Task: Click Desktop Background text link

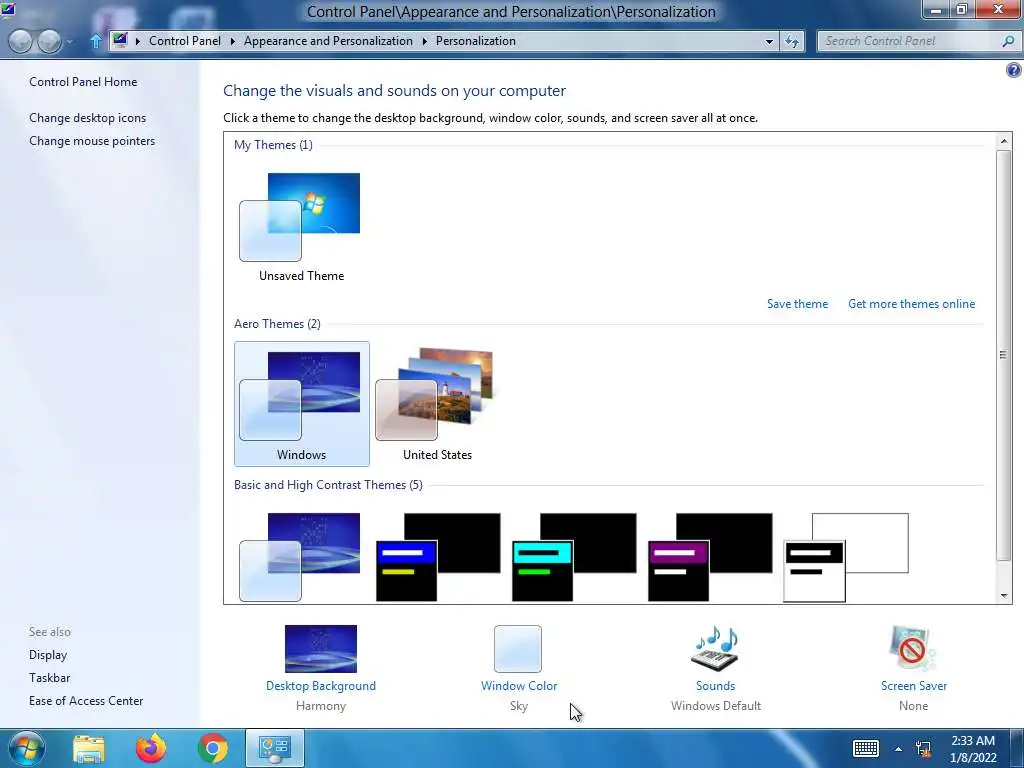Action: [x=321, y=686]
